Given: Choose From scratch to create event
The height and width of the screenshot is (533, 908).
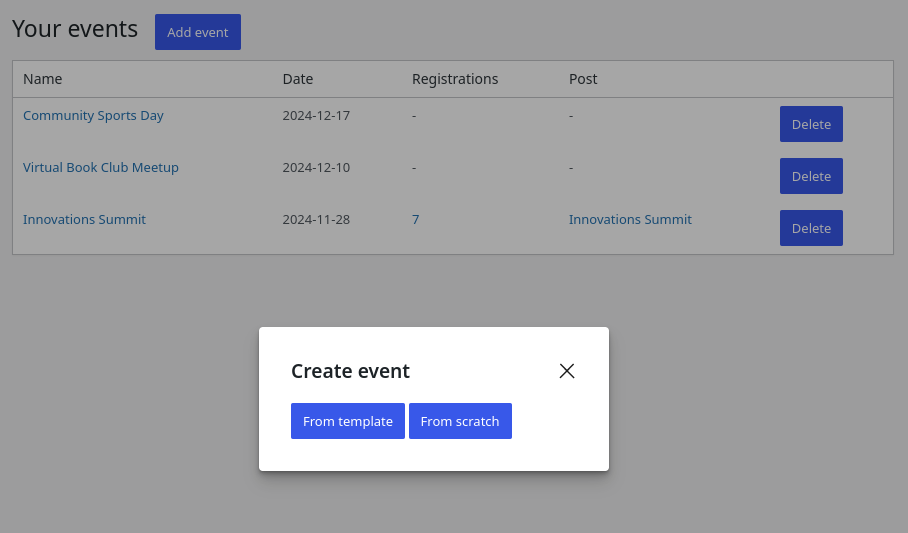Looking at the screenshot, I should point(460,421).
